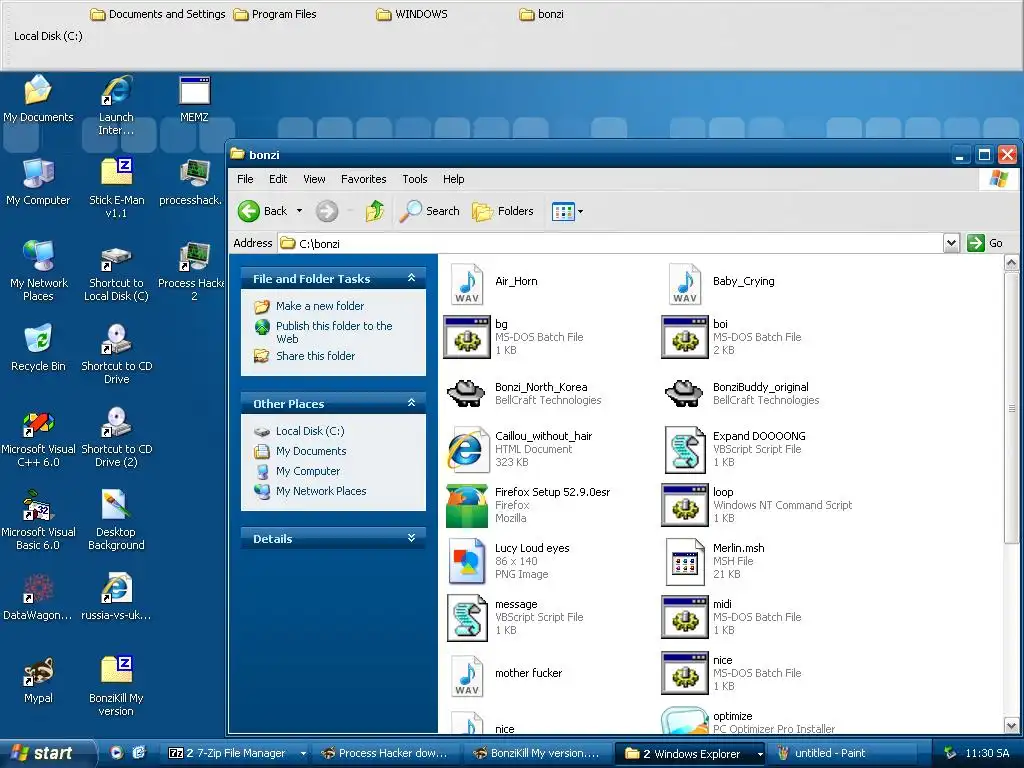Select the Caillou_without_hair HTML document icon

coord(467,449)
